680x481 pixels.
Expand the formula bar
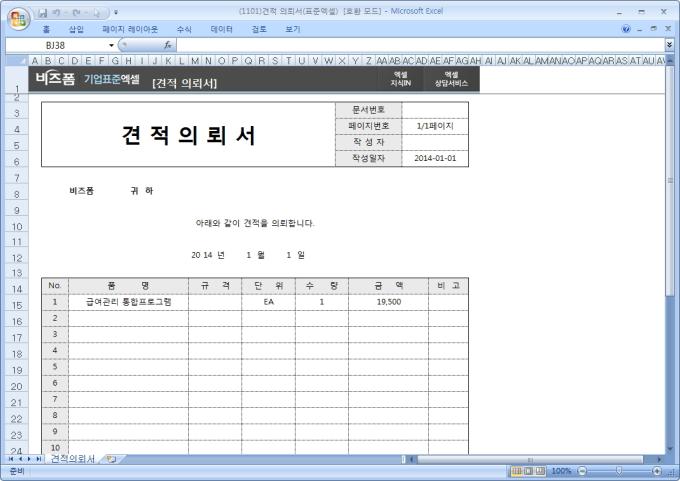[x=669, y=45]
